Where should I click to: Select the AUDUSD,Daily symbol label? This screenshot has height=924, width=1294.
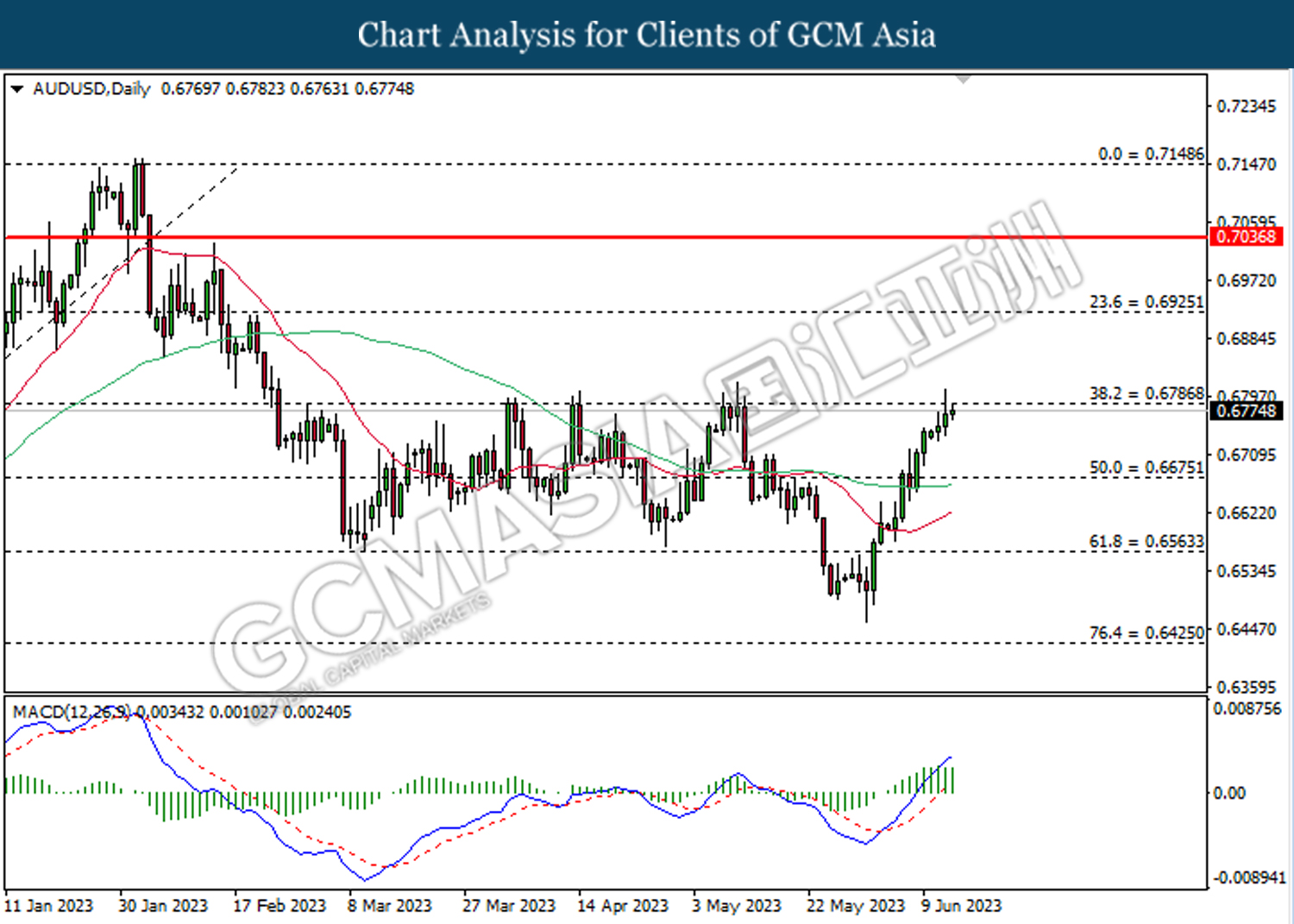coord(91,89)
